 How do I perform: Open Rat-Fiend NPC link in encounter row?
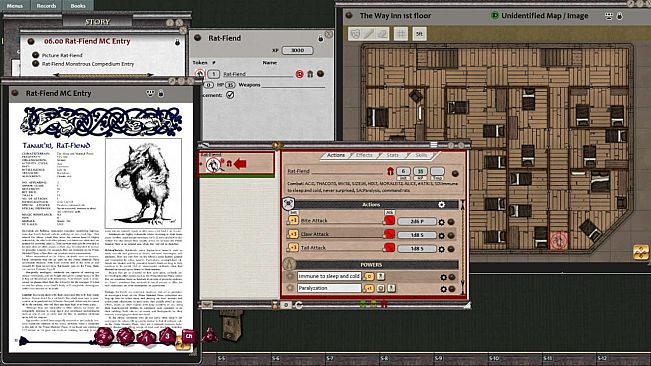point(320,74)
